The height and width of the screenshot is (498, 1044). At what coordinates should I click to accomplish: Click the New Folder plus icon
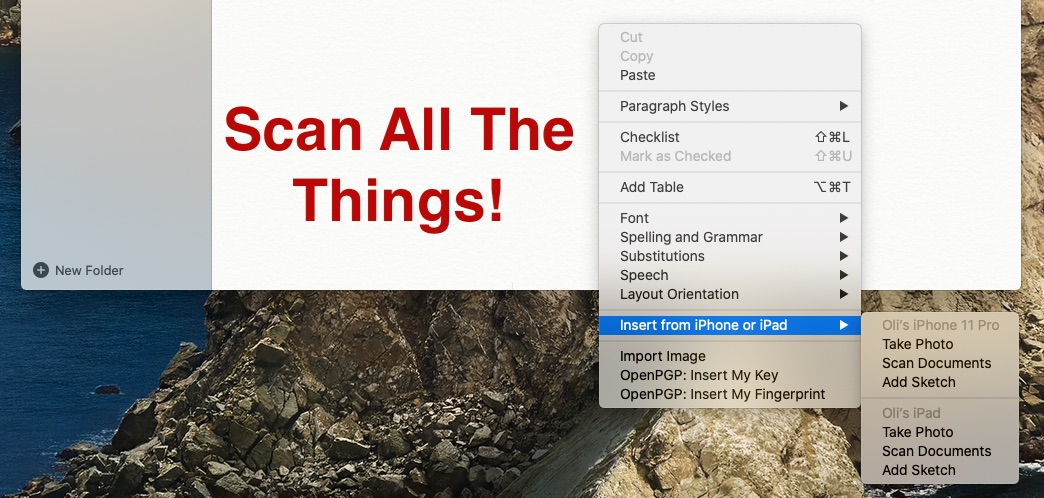tap(41, 270)
